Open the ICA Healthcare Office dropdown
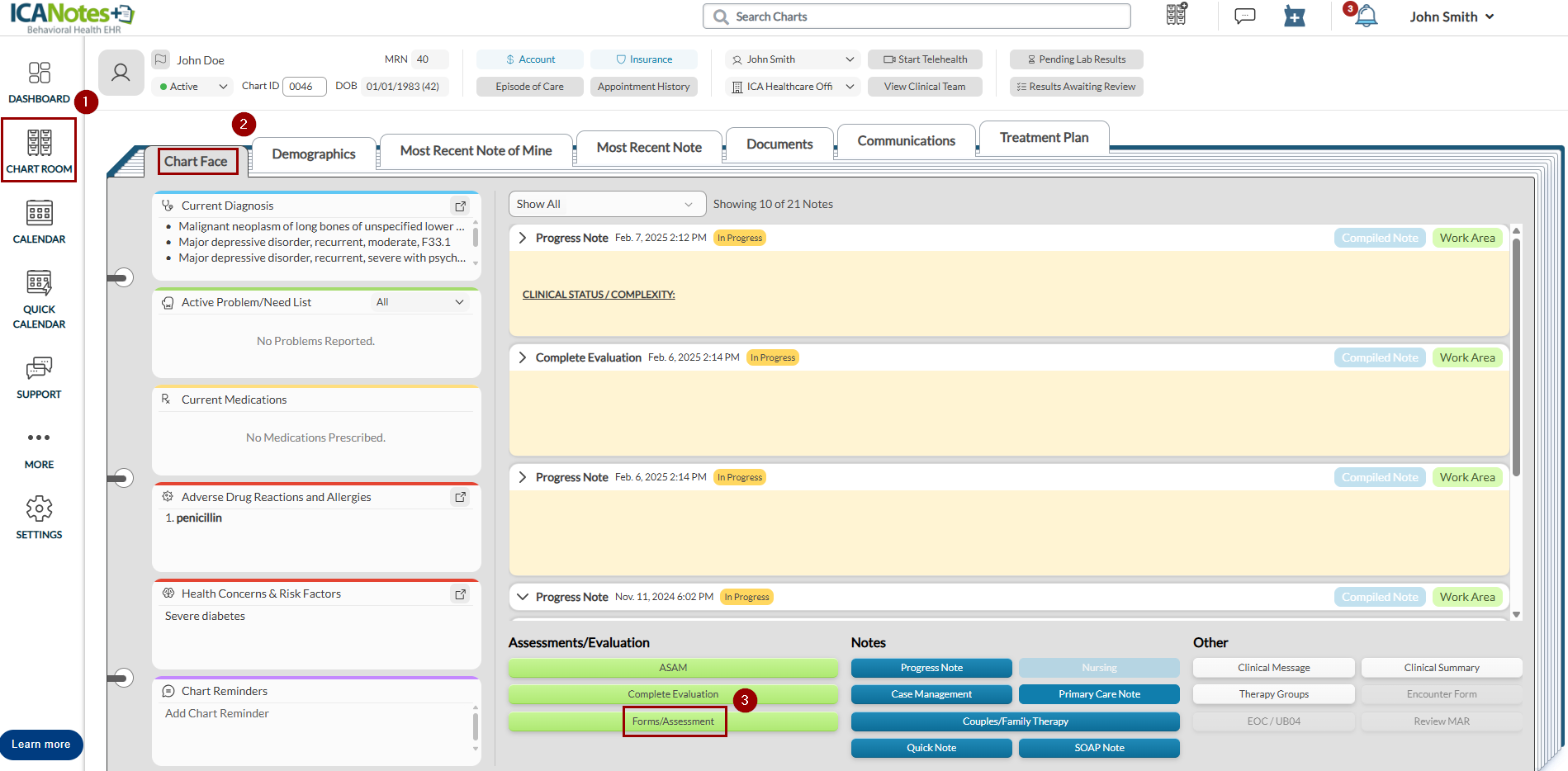 (x=793, y=87)
